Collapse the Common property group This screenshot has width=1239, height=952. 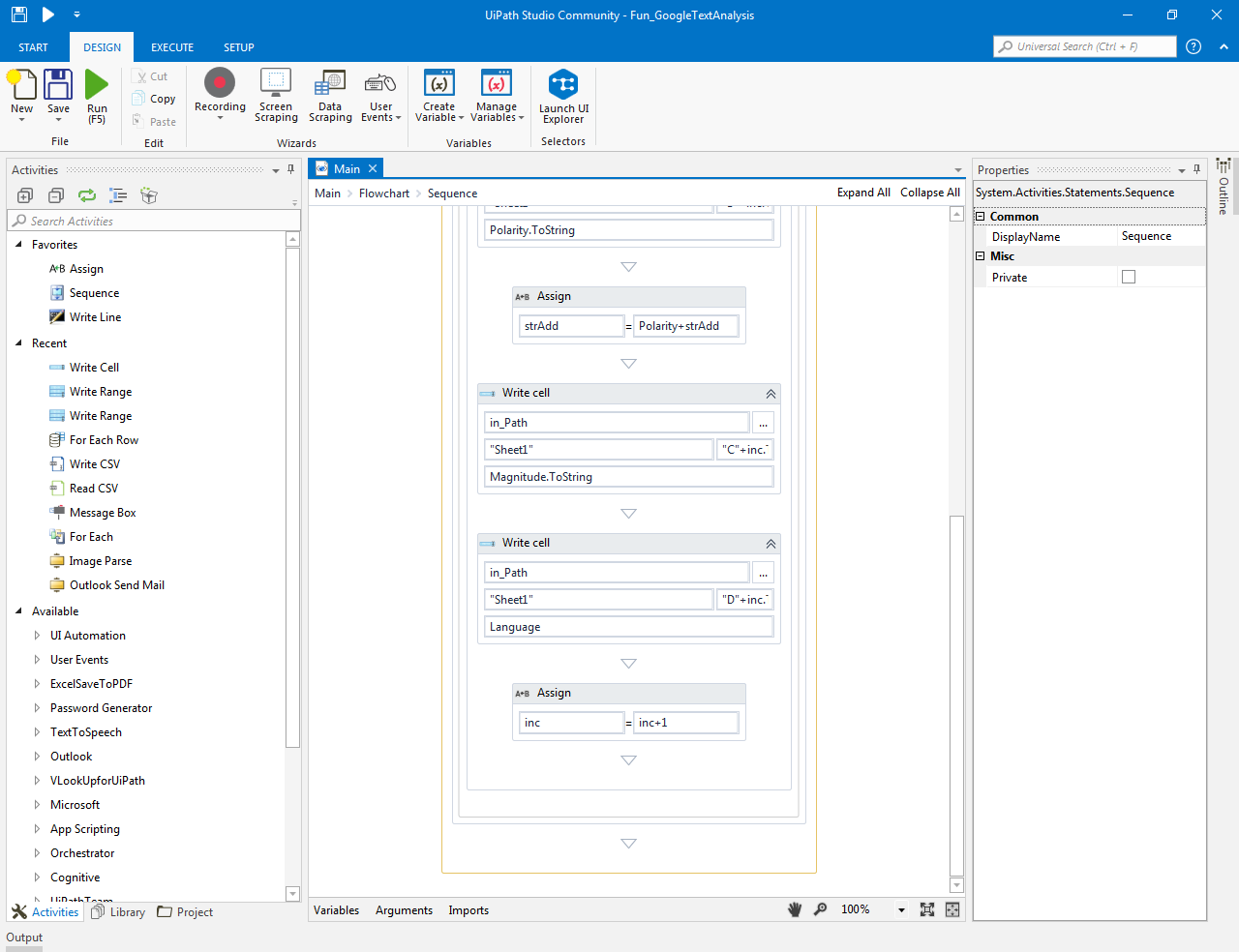pyautogui.click(x=980, y=217)
